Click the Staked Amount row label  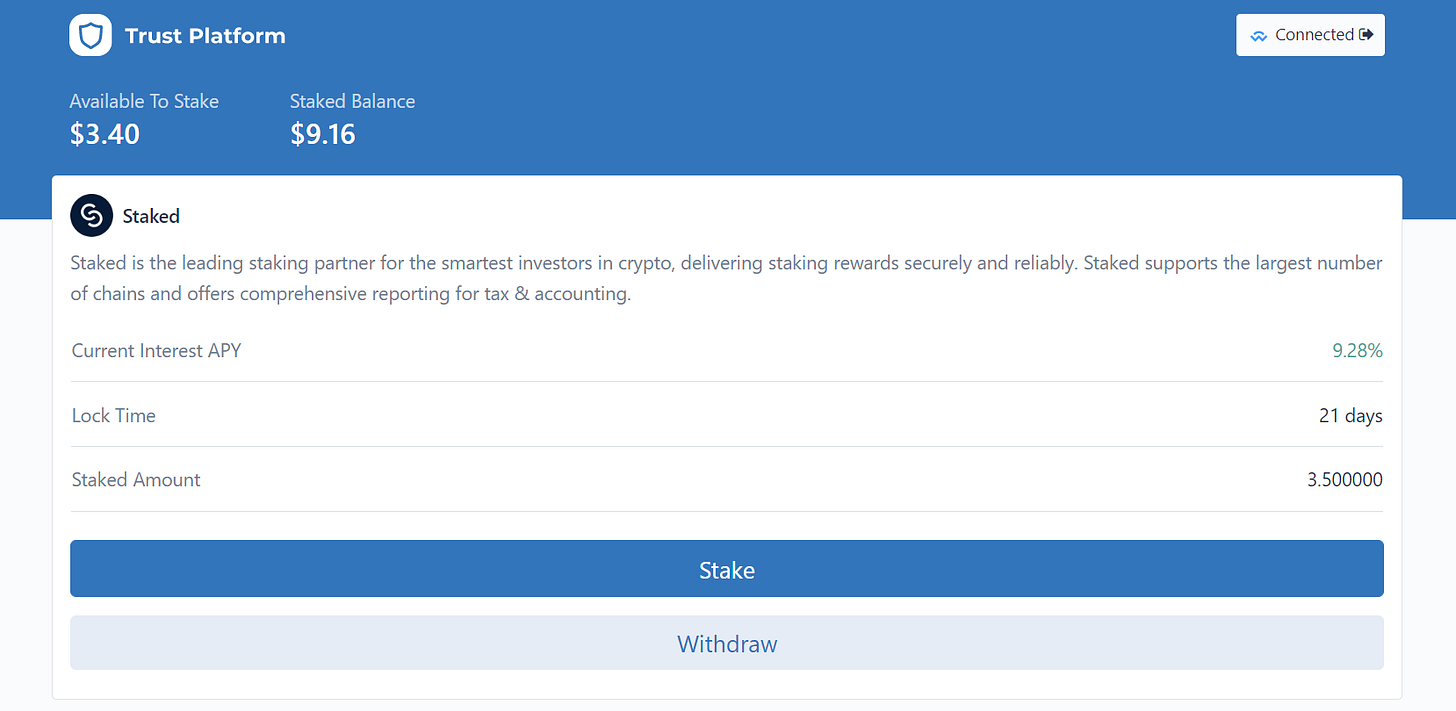coord(136,480)
